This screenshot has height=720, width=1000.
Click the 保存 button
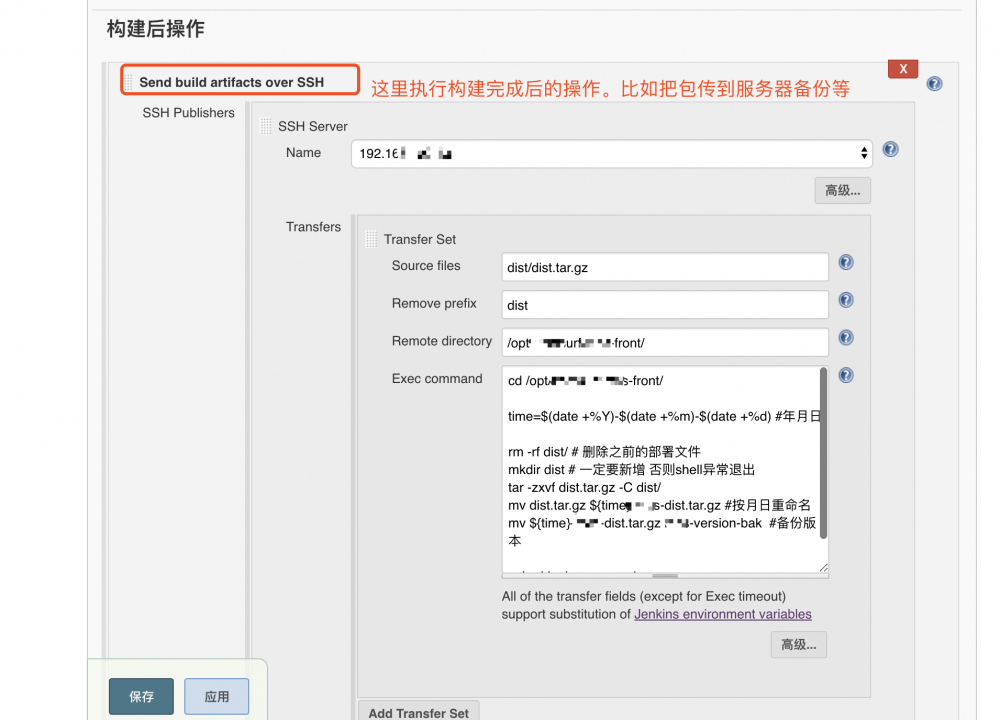140,696
